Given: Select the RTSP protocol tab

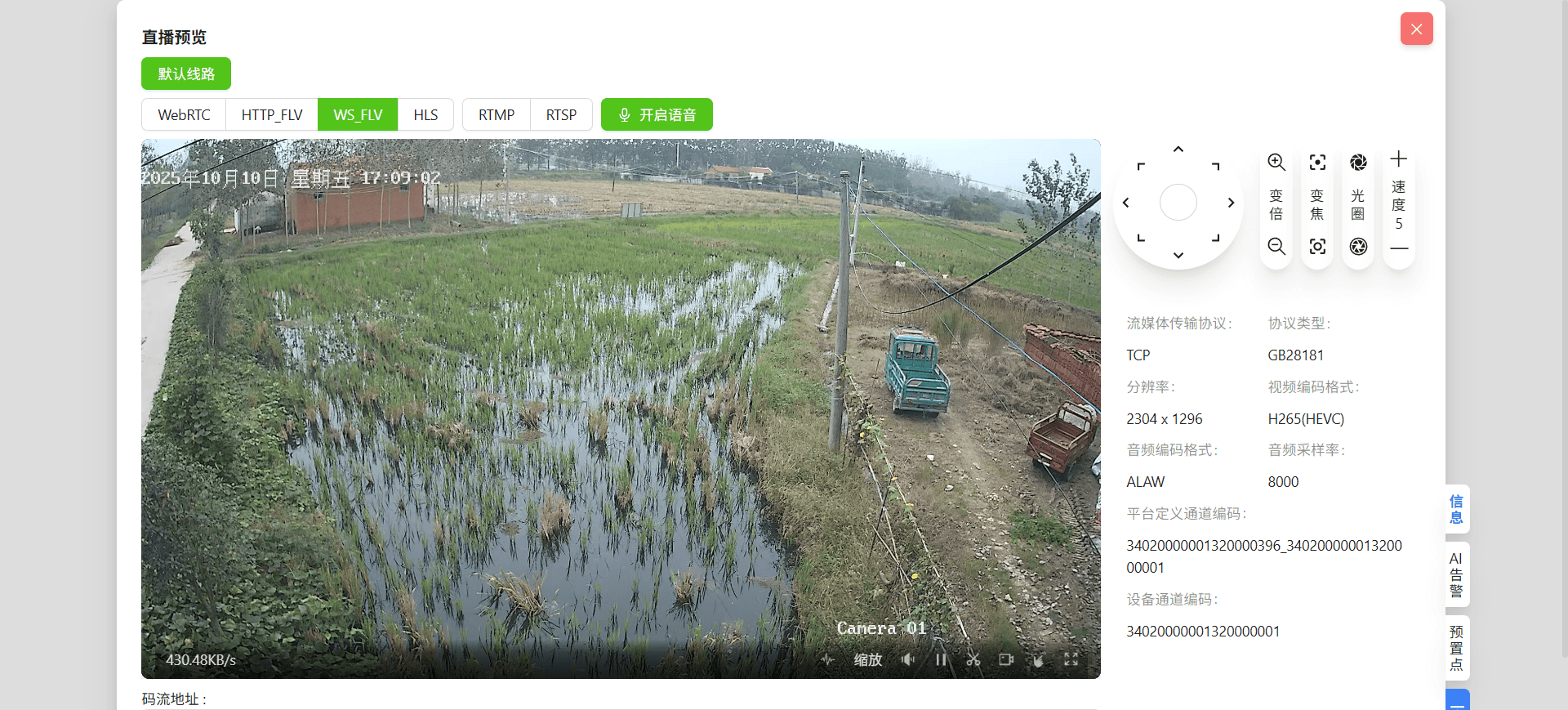Looking at the screenshot, I should coord(561,114).
